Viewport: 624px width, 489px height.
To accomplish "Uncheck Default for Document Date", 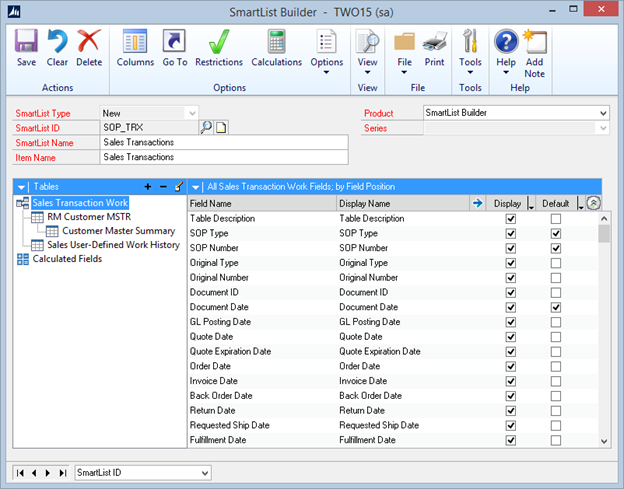I will click(x=556, y=308).
